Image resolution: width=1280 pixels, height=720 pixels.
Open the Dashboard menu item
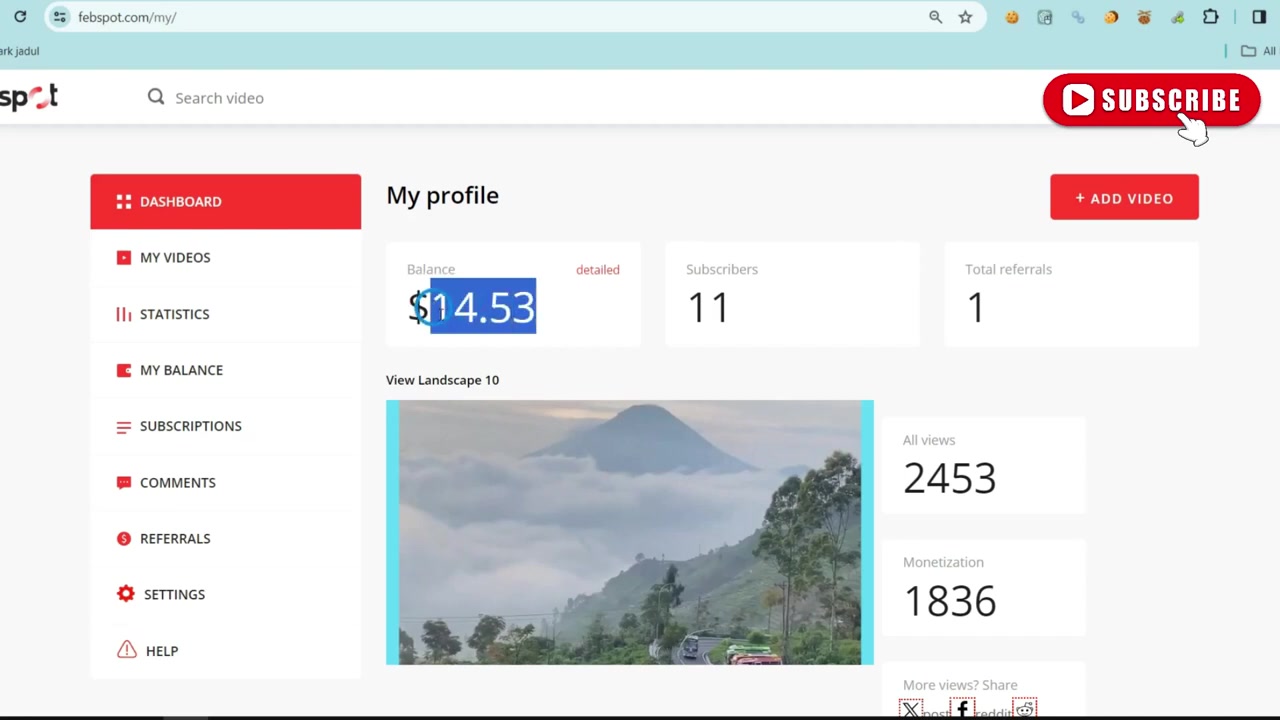(225, 201)
